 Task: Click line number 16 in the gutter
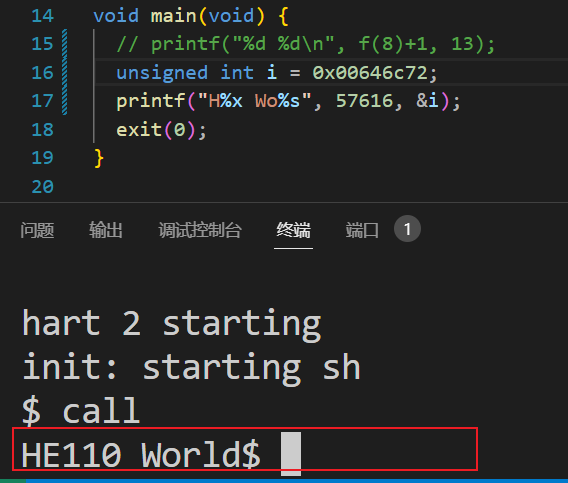[43, 73]
